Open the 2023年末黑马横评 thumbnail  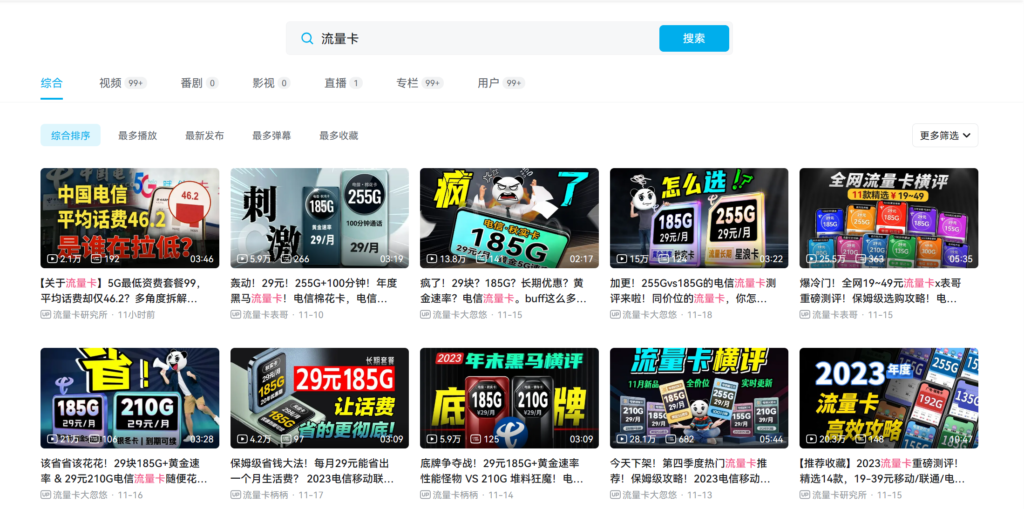pyautogui.click(x=509, y=398)
